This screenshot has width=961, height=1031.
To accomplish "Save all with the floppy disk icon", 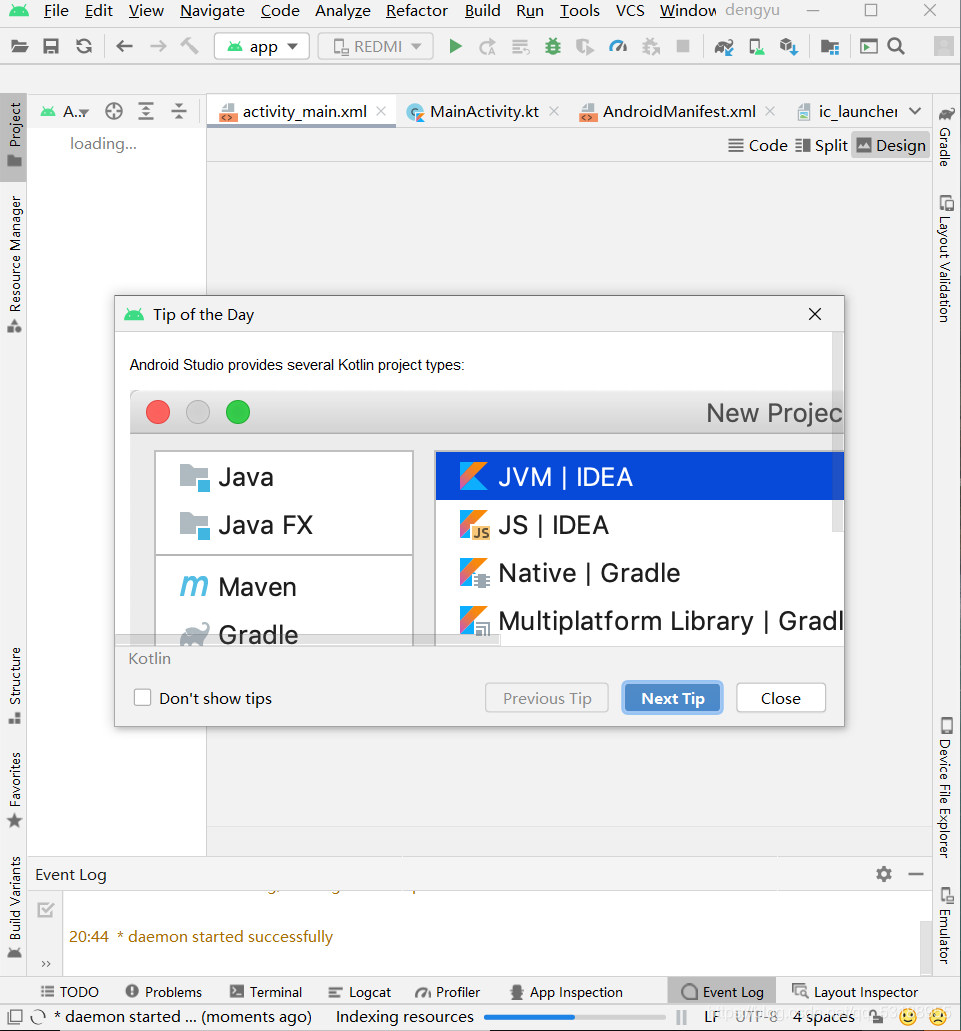I will [51, 46].
